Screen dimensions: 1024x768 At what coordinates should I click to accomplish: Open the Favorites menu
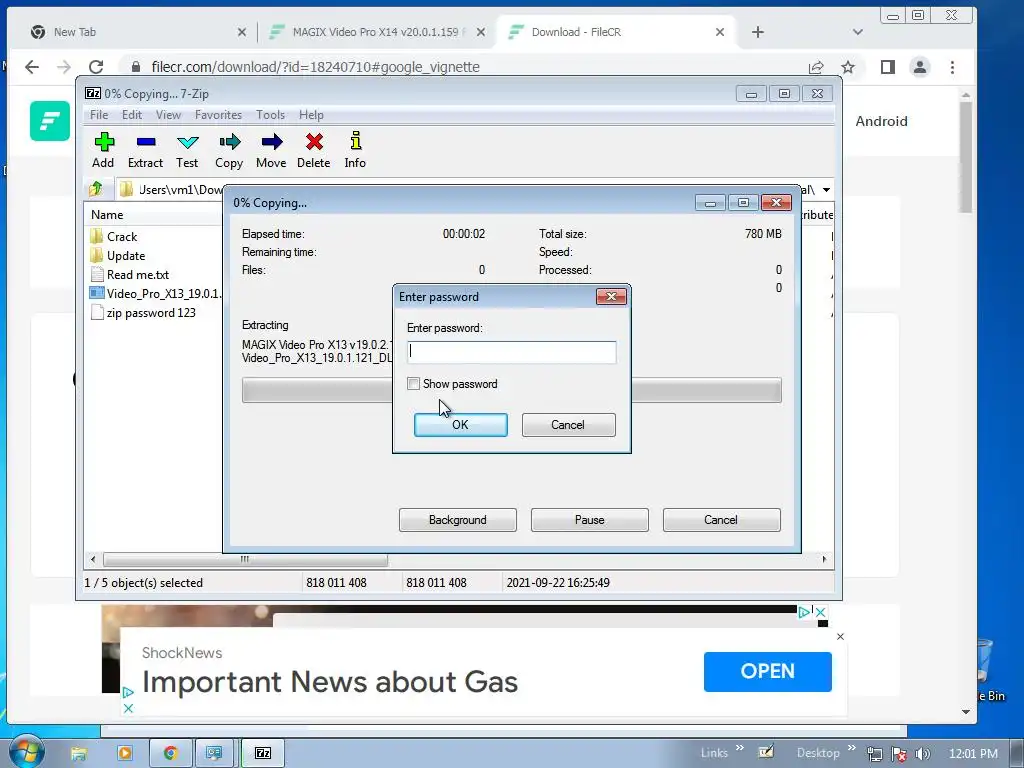click(x=218, y=115)
